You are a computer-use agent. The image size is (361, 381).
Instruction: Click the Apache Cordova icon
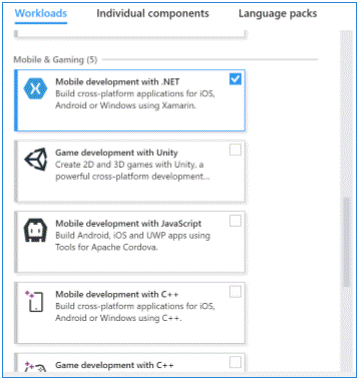click(x=35, y=230)
